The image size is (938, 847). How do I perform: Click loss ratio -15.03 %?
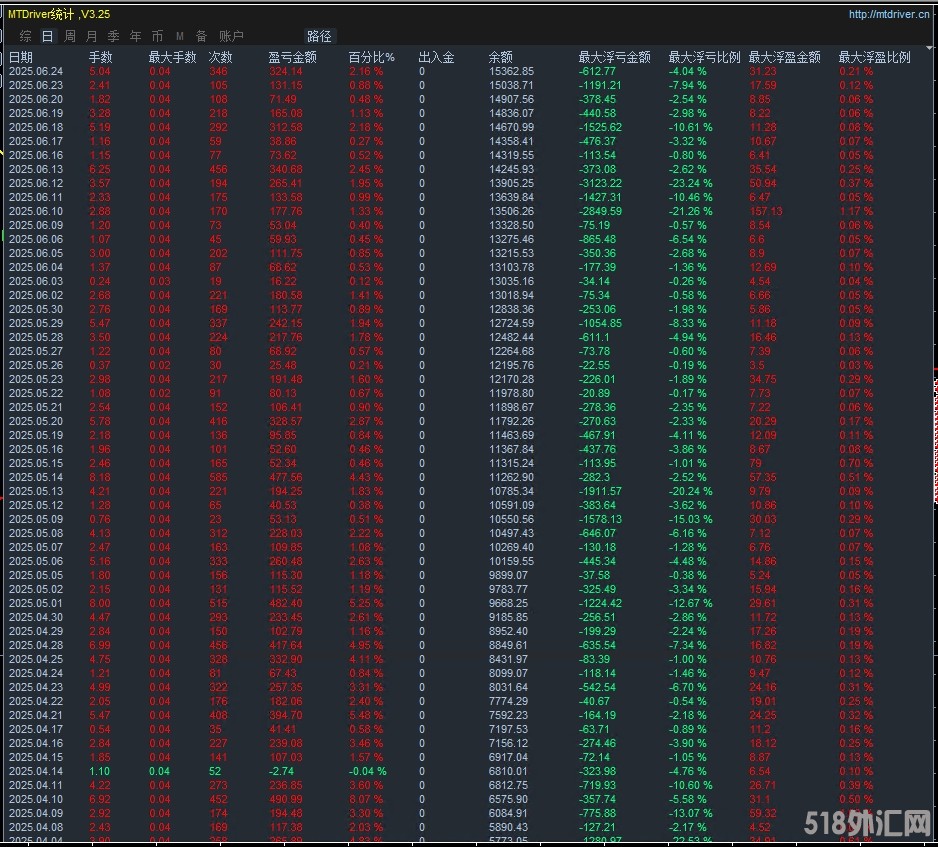690,519
